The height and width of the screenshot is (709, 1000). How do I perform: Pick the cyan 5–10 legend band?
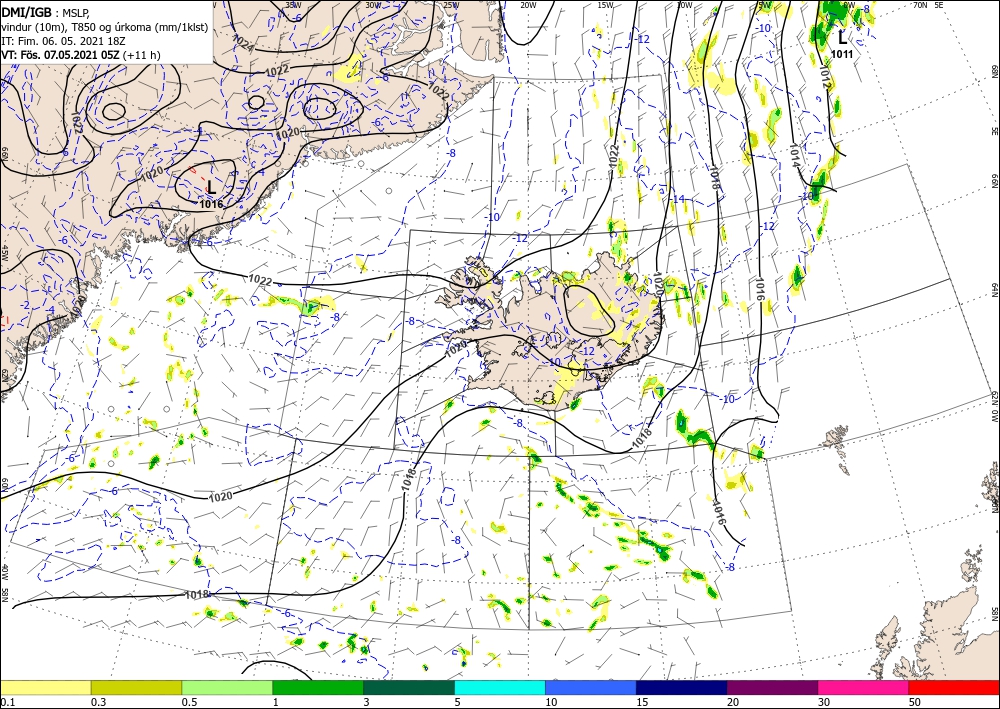click(500, 687)
